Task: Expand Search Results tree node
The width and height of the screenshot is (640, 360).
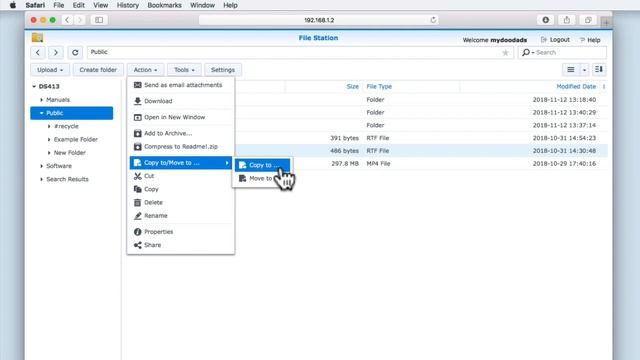Action: (41, 179)
